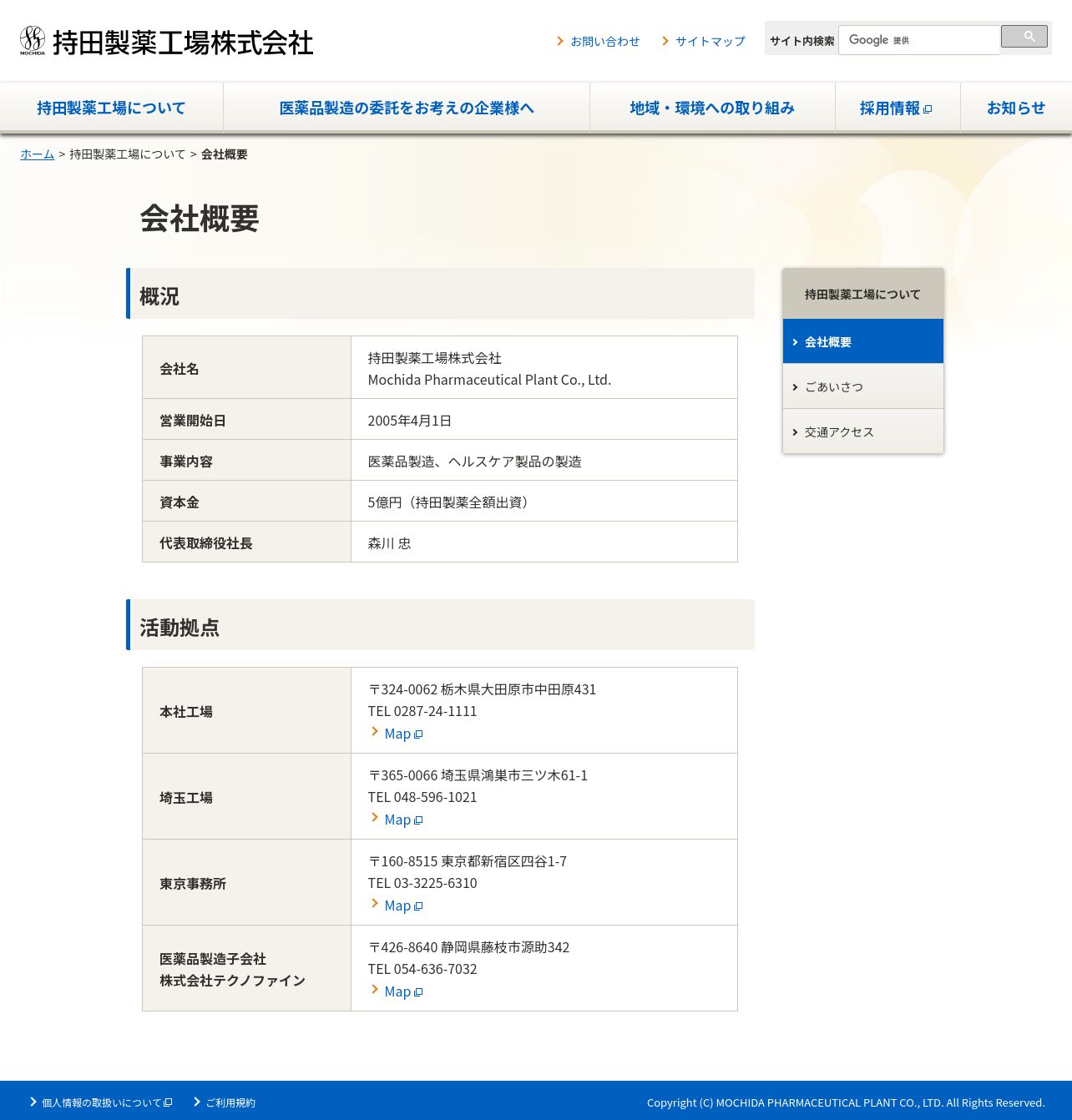
Task: Click the 会社概要 page heading
Action: point(200,219)
